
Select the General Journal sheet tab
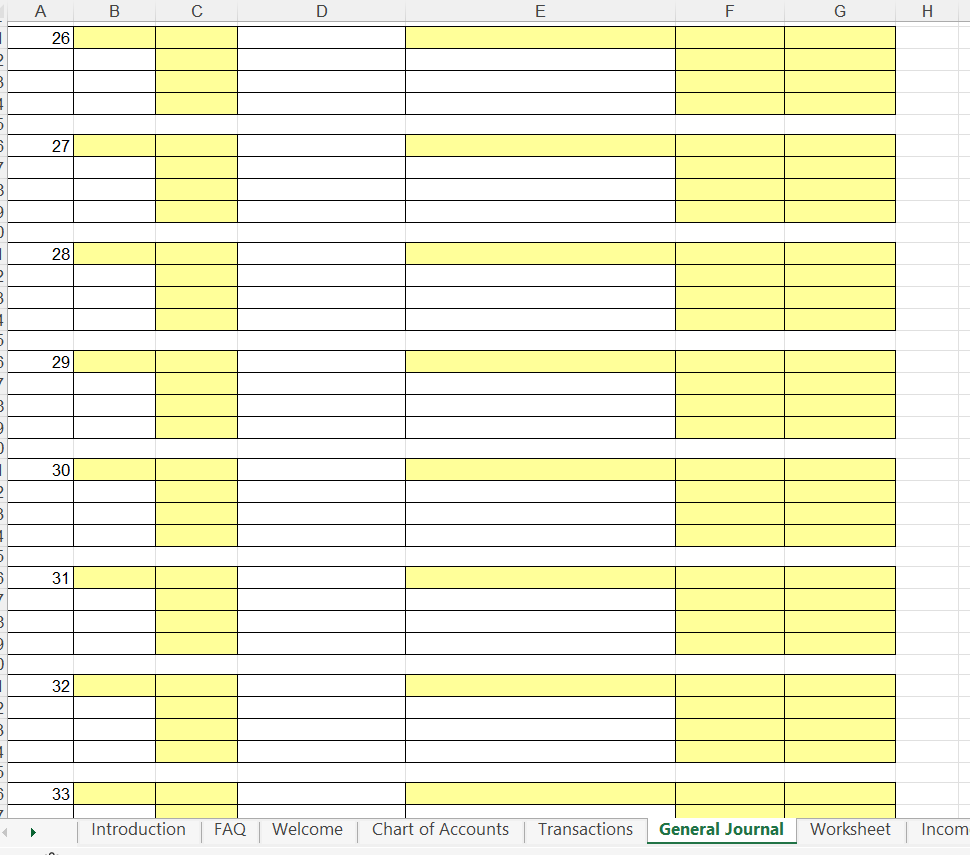[721, 830]
